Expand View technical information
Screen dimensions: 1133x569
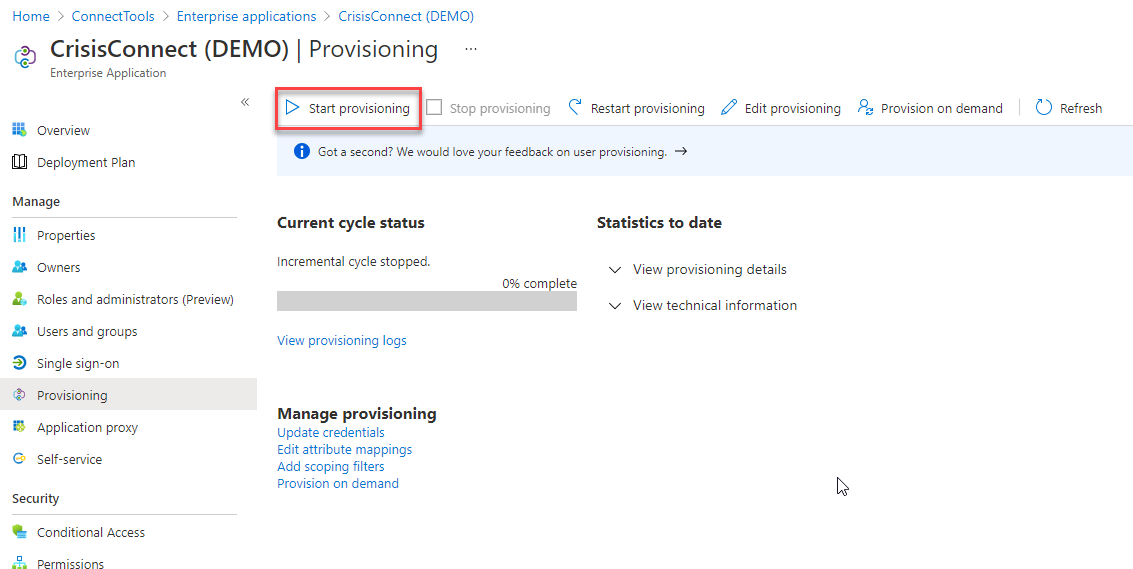[x=704, y=305]
